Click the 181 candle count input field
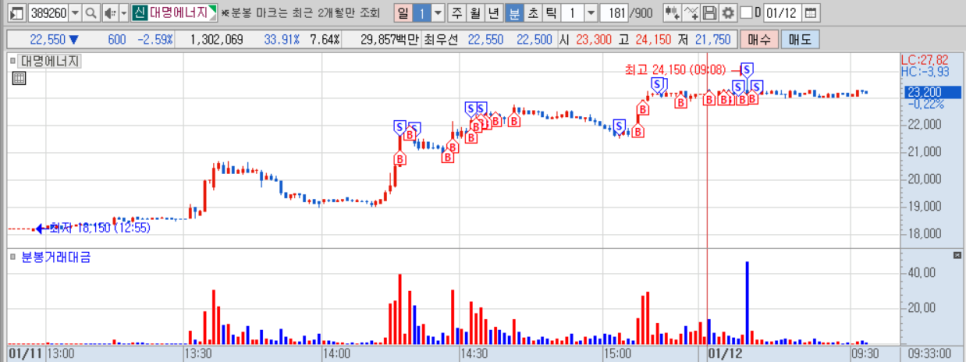Viewport: 966px width, 362px height. [x=613, y=12]
